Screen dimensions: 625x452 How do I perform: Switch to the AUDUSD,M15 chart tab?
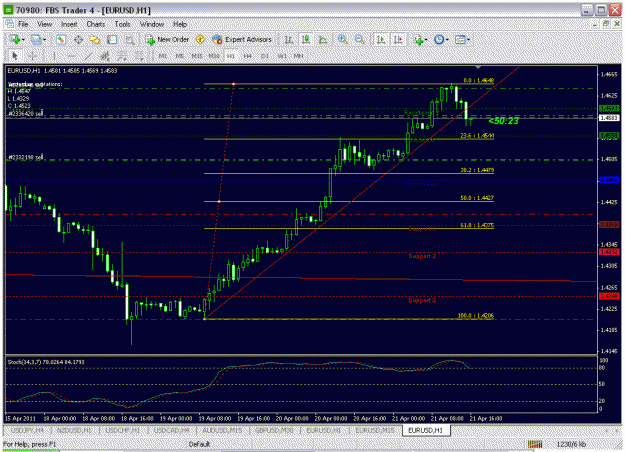click(x=222, y=430)
